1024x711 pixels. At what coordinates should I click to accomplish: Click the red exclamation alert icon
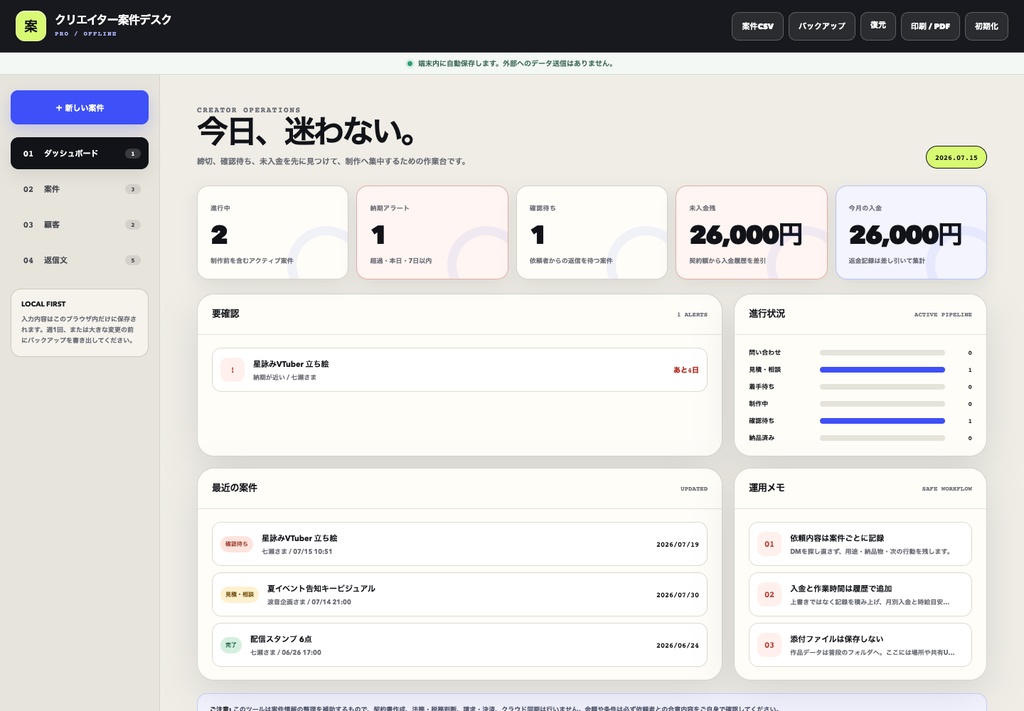pos(232,370)
